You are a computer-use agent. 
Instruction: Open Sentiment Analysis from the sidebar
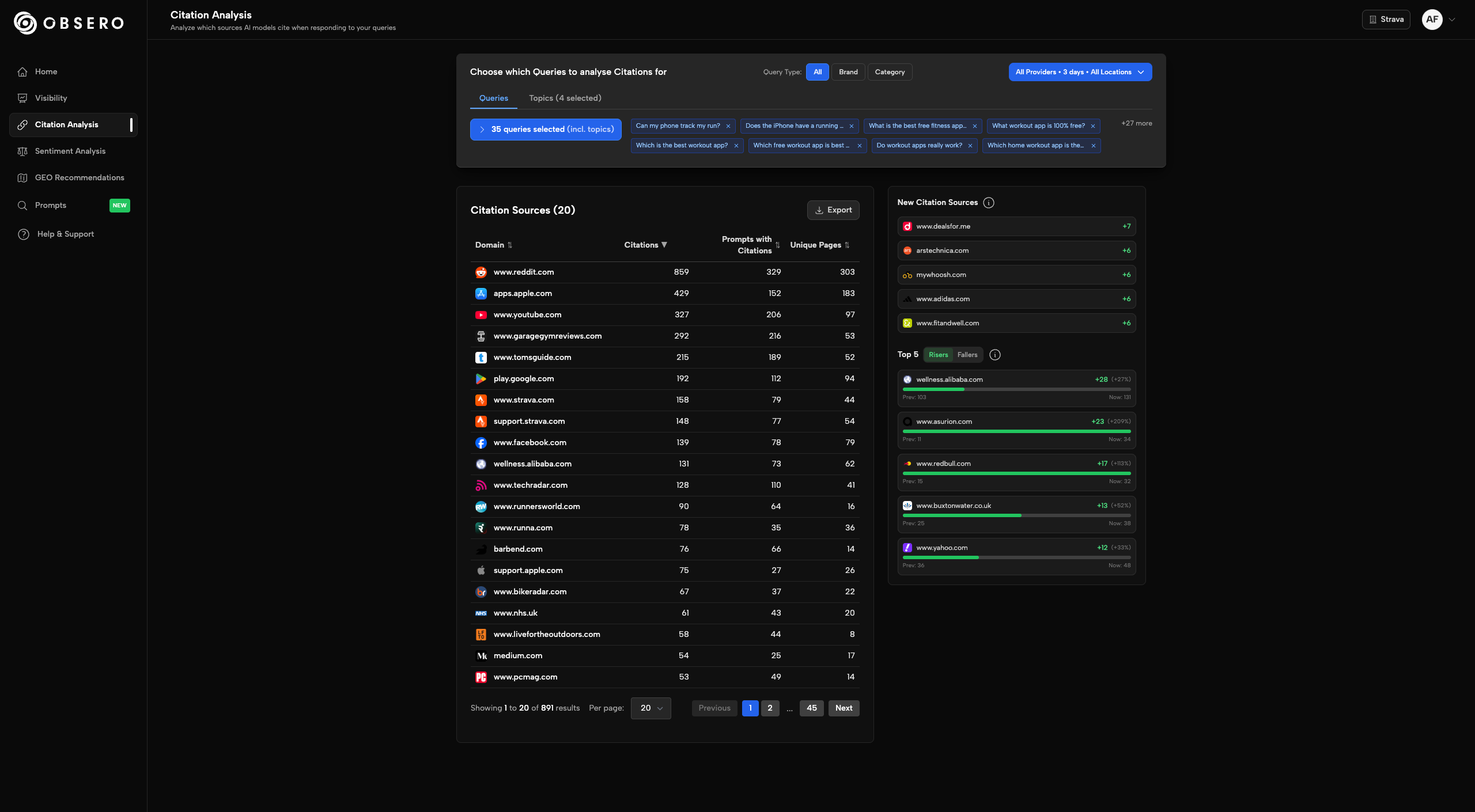[x=70, y=151]
